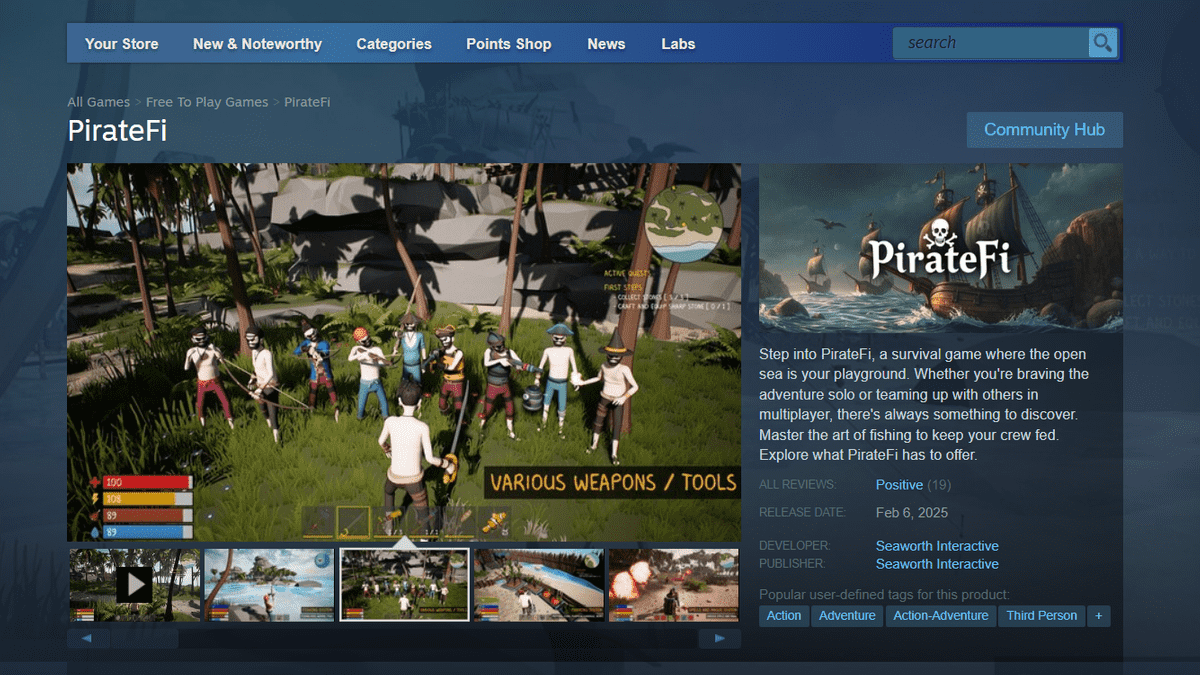This screenshot has width=1200, height=675.
Task: Open the Your Store menu
Action: pyautogui.click(x=122, y=44)
